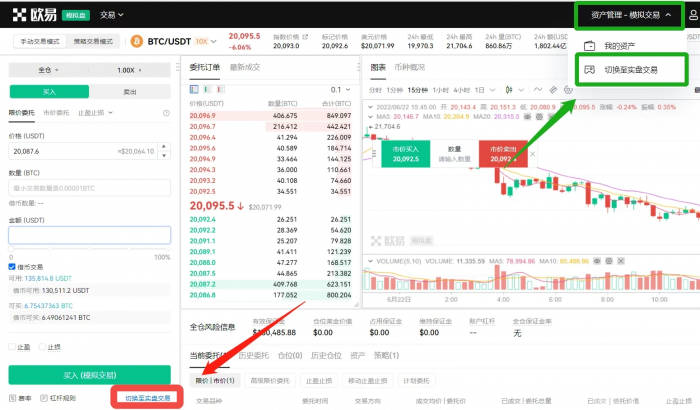
Task: Toggle the 借币交易 checkbox
Action: tap(12, 267)
